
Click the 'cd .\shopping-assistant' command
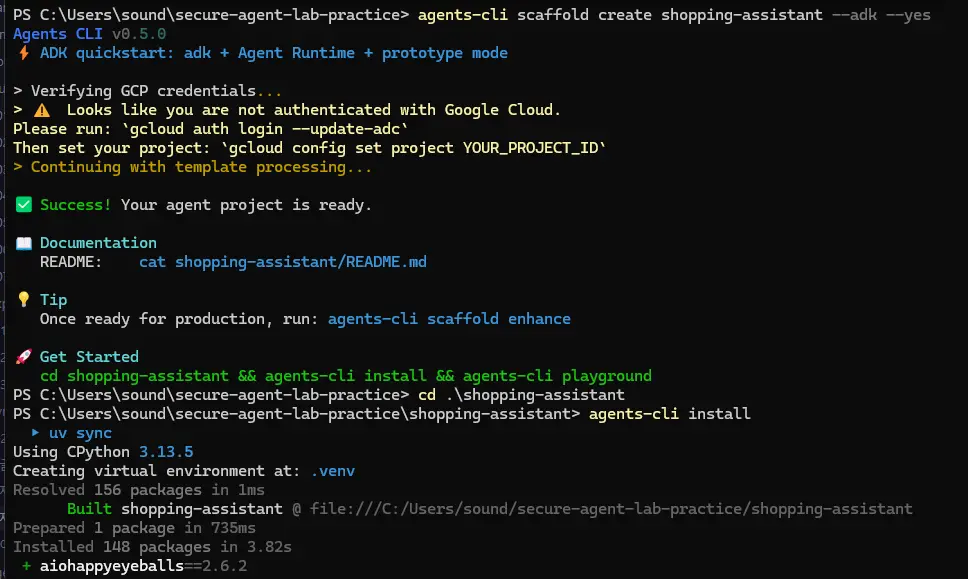(x=521, y=395)
